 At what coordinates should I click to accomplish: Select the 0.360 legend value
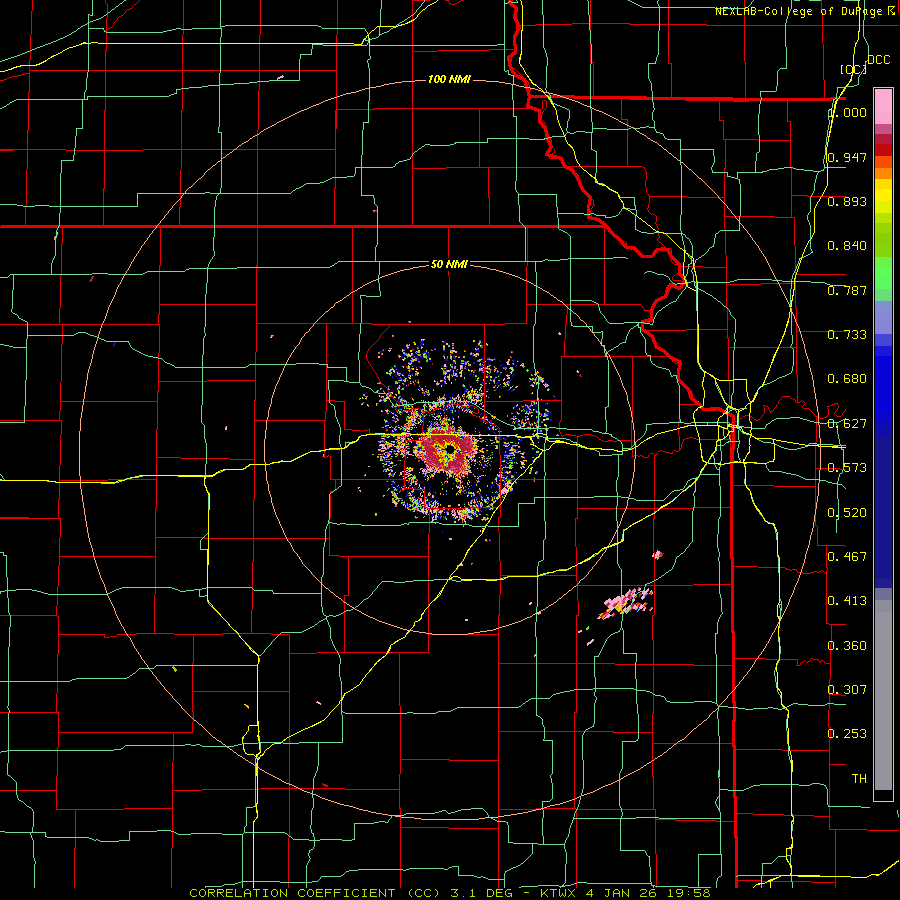[x=847, y=646]
